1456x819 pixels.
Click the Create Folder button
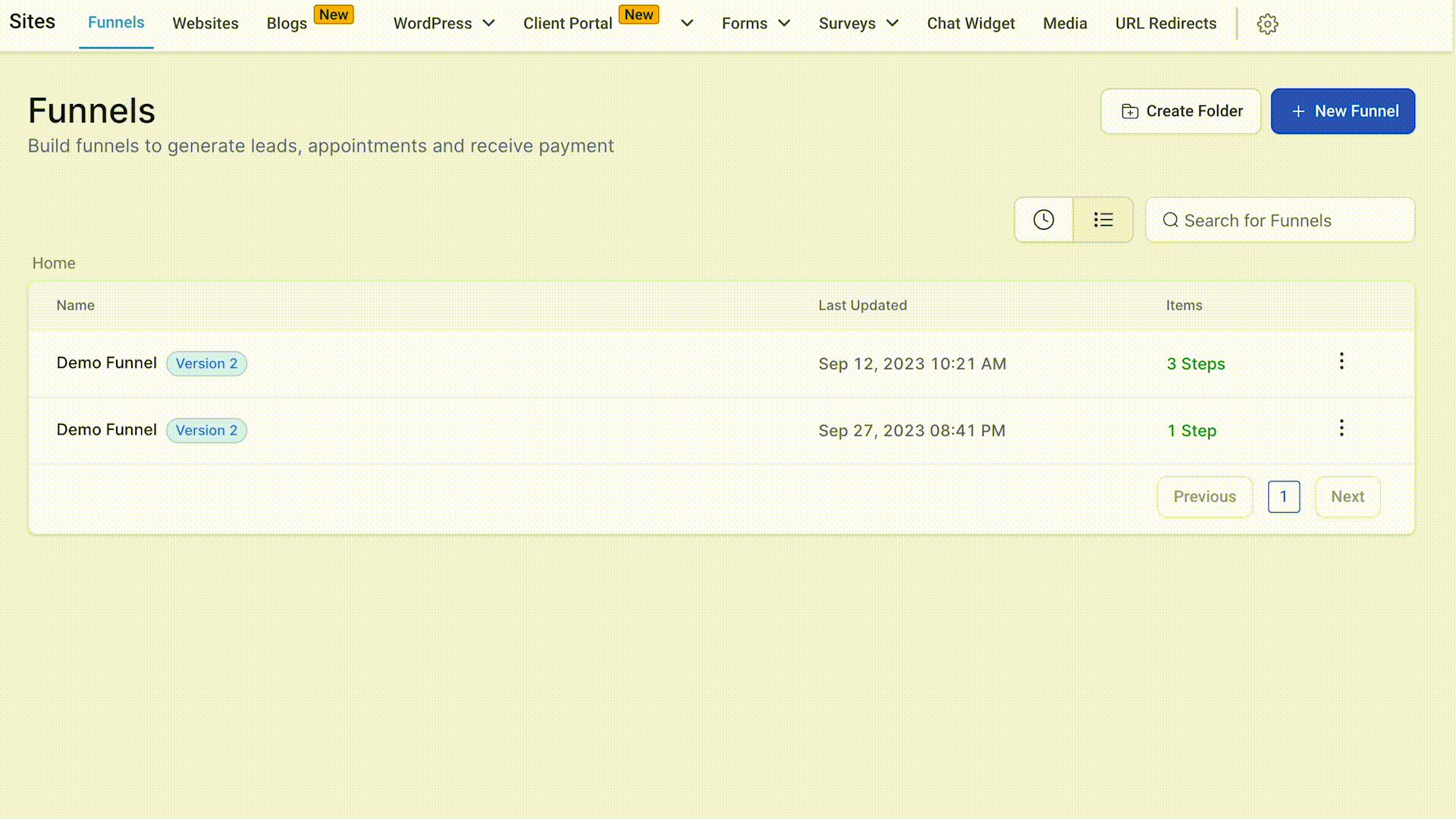coord(1181,111)
